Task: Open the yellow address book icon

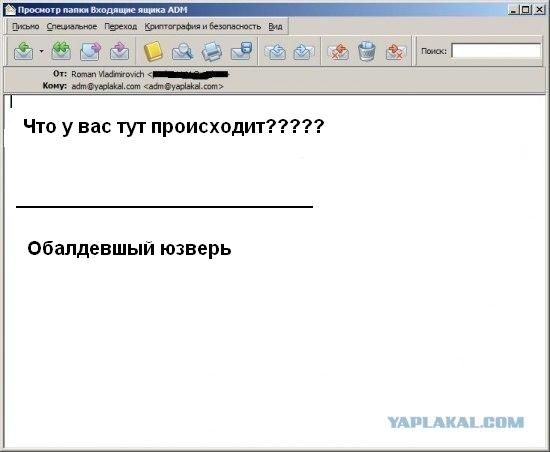Action: click(x=153, y=51)
